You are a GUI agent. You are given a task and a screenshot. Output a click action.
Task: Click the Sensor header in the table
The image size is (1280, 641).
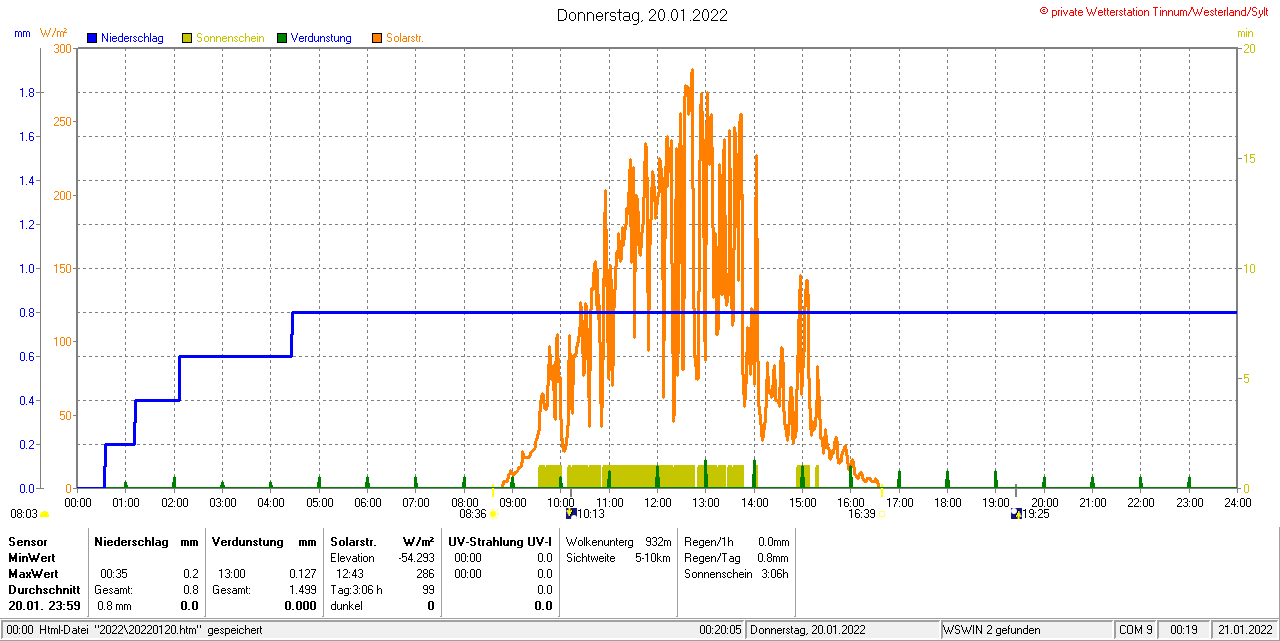pyautogui.click(x=27, y=541)
